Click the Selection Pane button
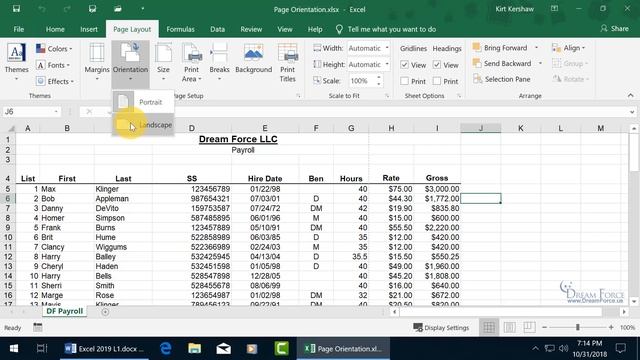The width and height of the screenshot is (640, 360). pyautogui.click(x=502, y=79)
